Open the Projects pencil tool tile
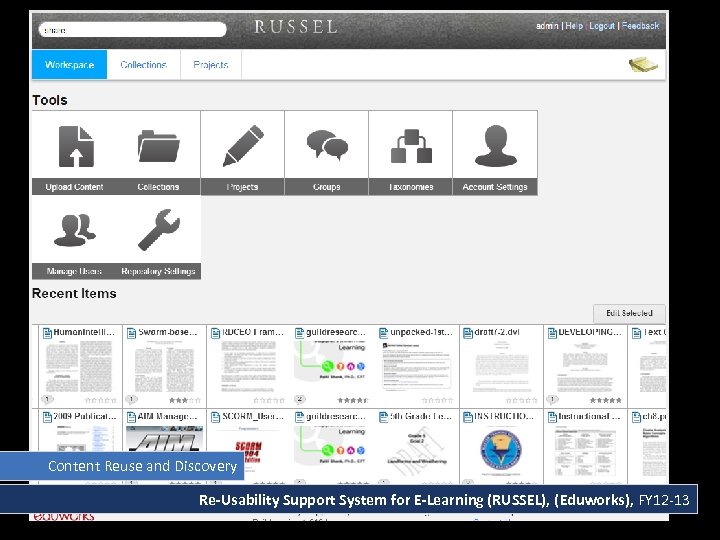 pyautogui.click(x=242, y=153)
